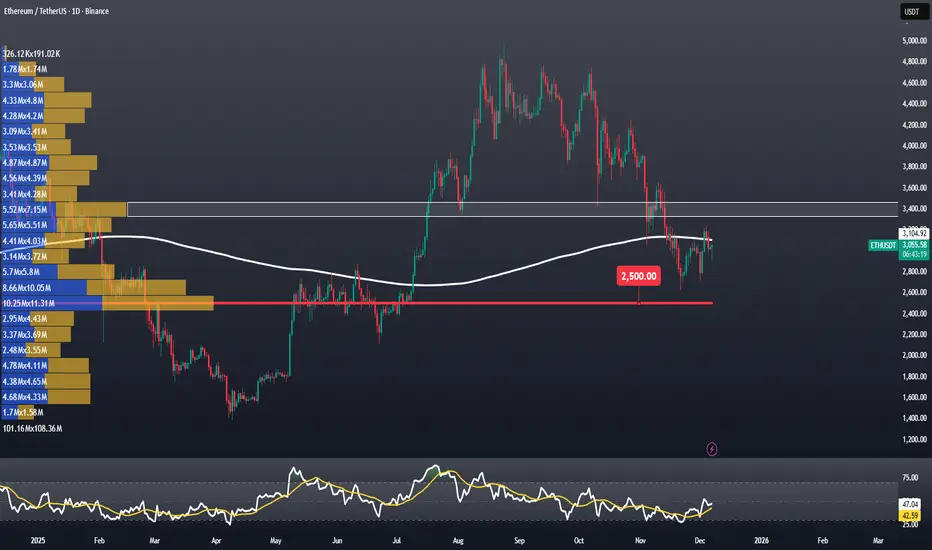Open the USDT currency selector

pos(912,11)
